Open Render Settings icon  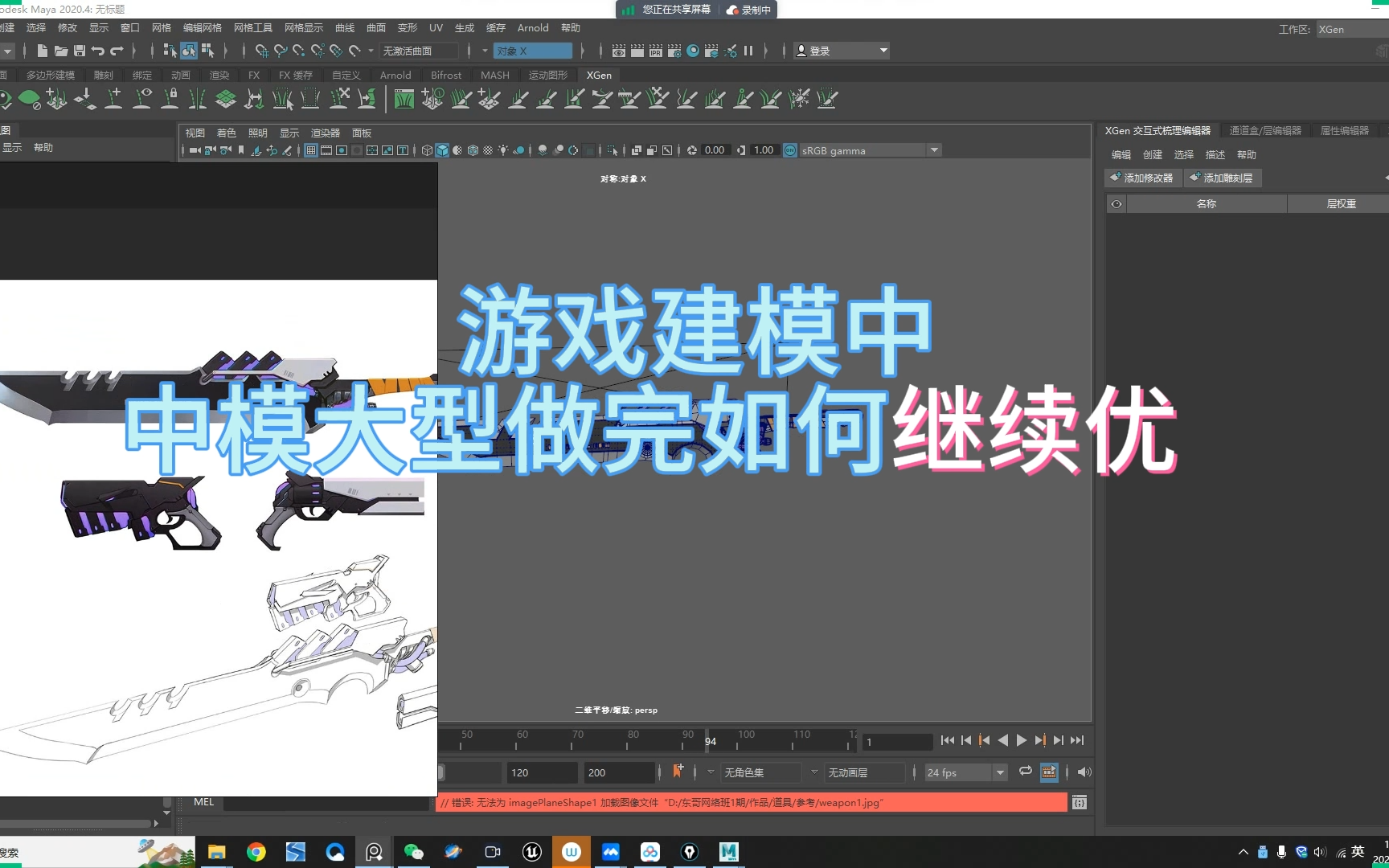coord(674,51)
